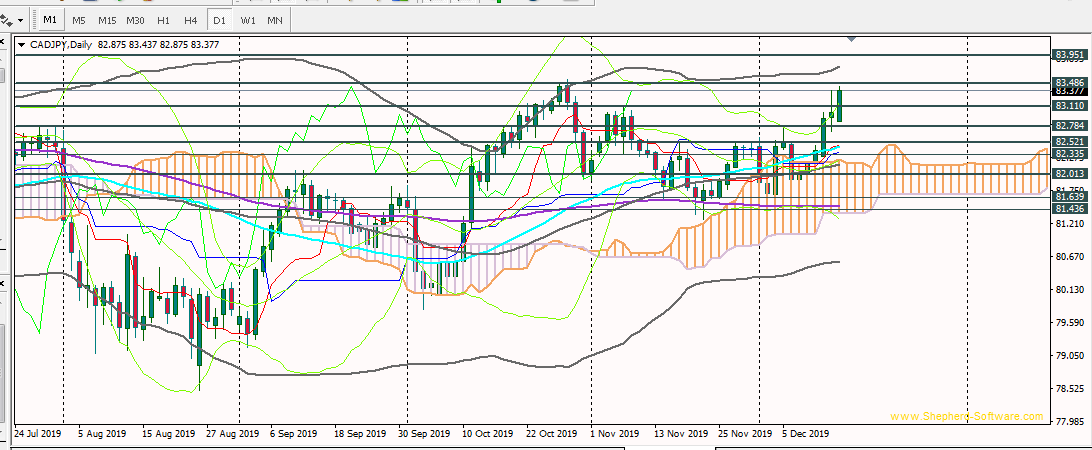Set chart period to H1
Screen dimensions: 1092x450
[164, 20]
